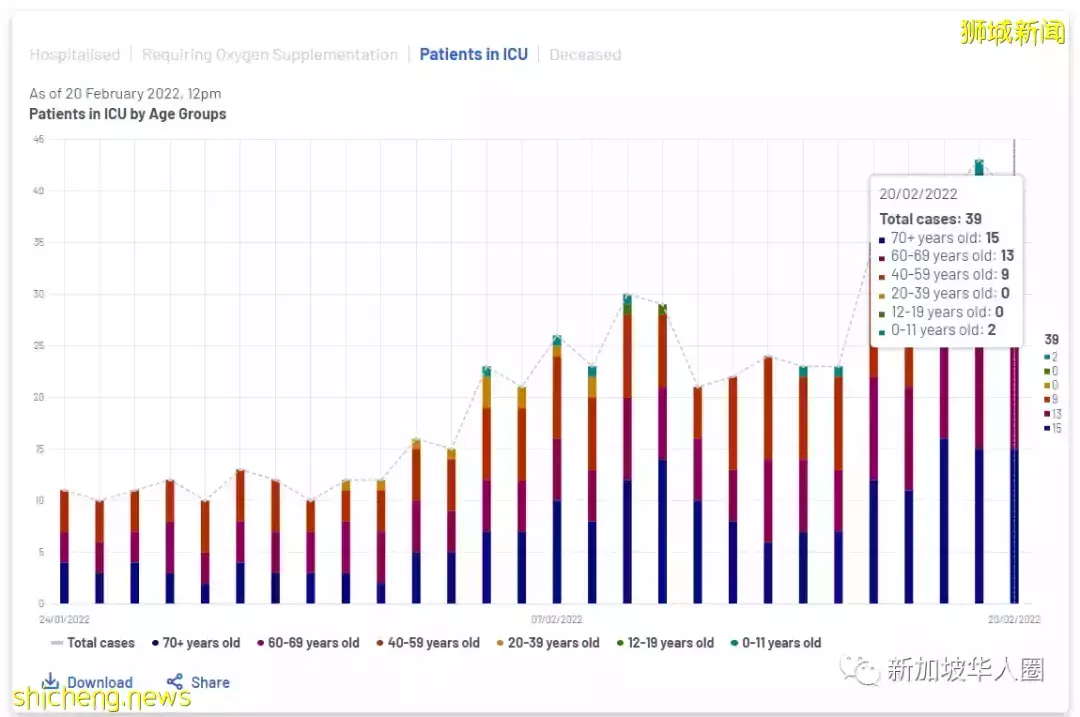
Task: Click the Download icon
Action: 50,682
